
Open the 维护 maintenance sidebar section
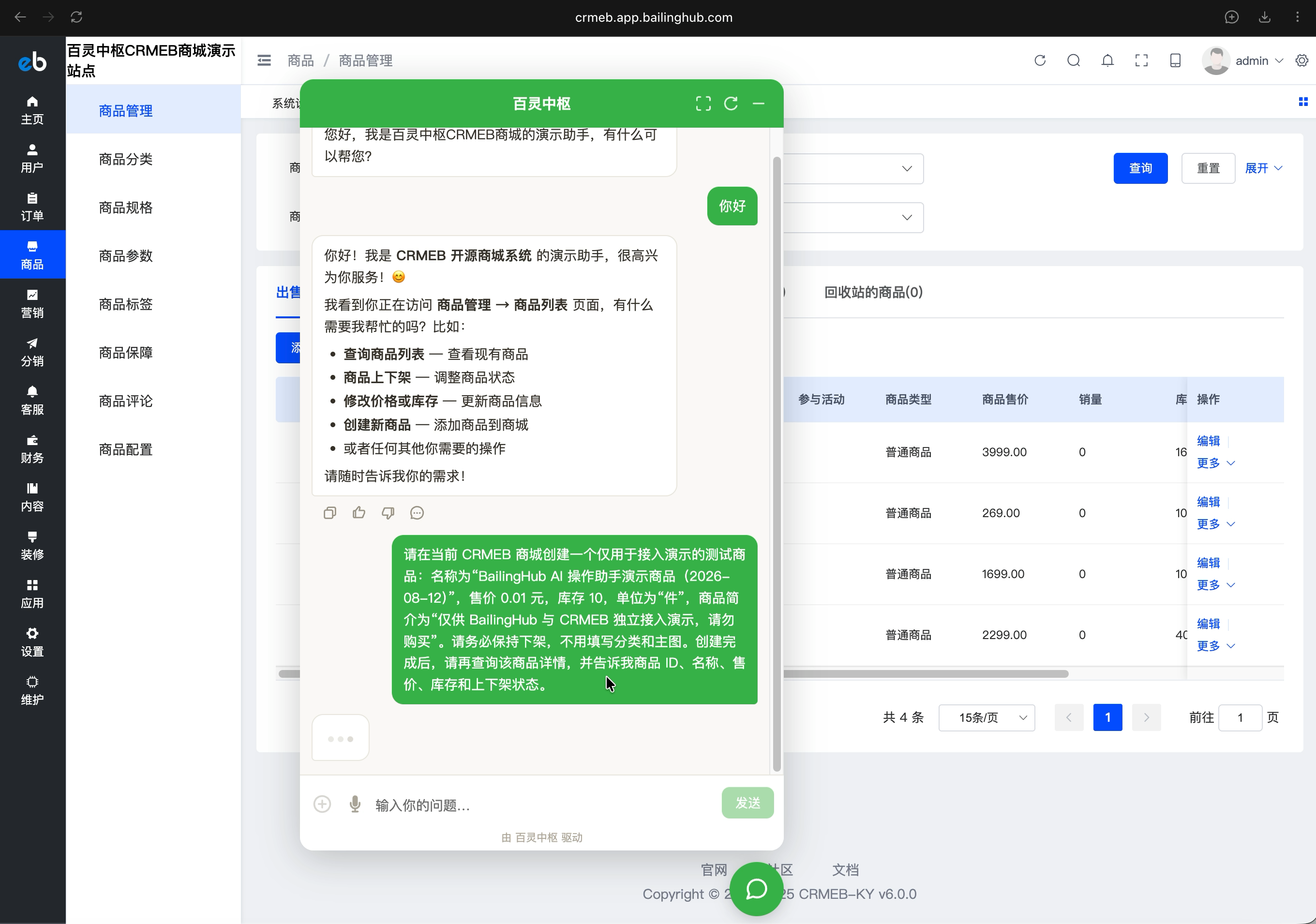click(x=32, y=690)
